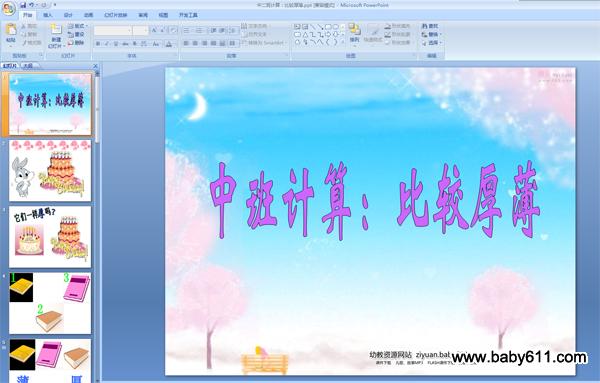Undo last action in Quick Access toolbar
The image size is (600, 383).
32,5
